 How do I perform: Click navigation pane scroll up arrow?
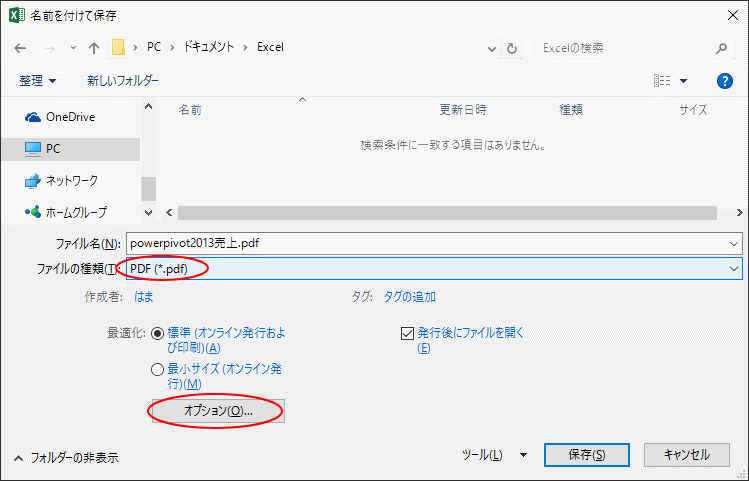(x=149, y=107)
